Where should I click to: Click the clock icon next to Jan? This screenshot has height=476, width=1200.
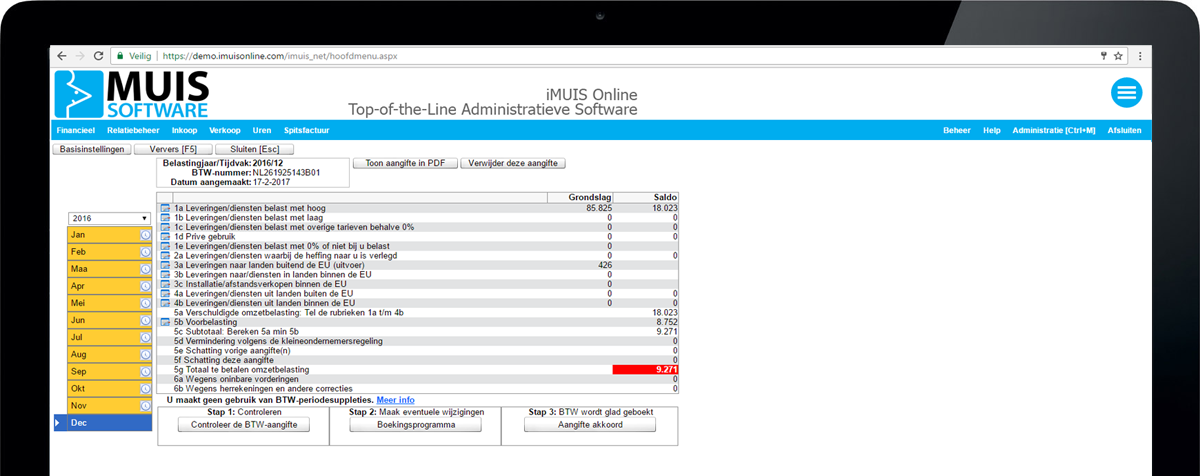[x=145, y=235]
